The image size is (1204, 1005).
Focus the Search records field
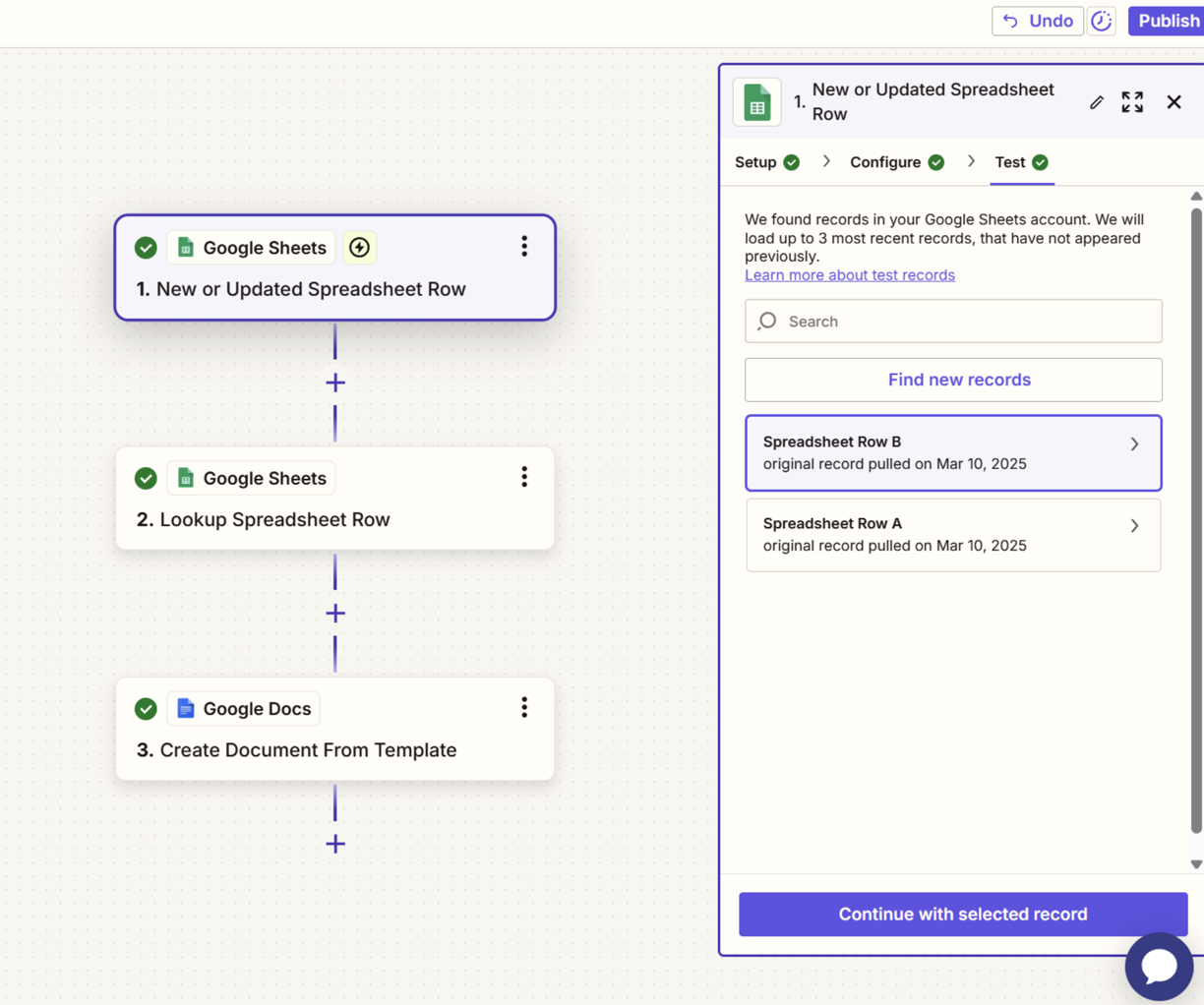(x=953, y=322)
